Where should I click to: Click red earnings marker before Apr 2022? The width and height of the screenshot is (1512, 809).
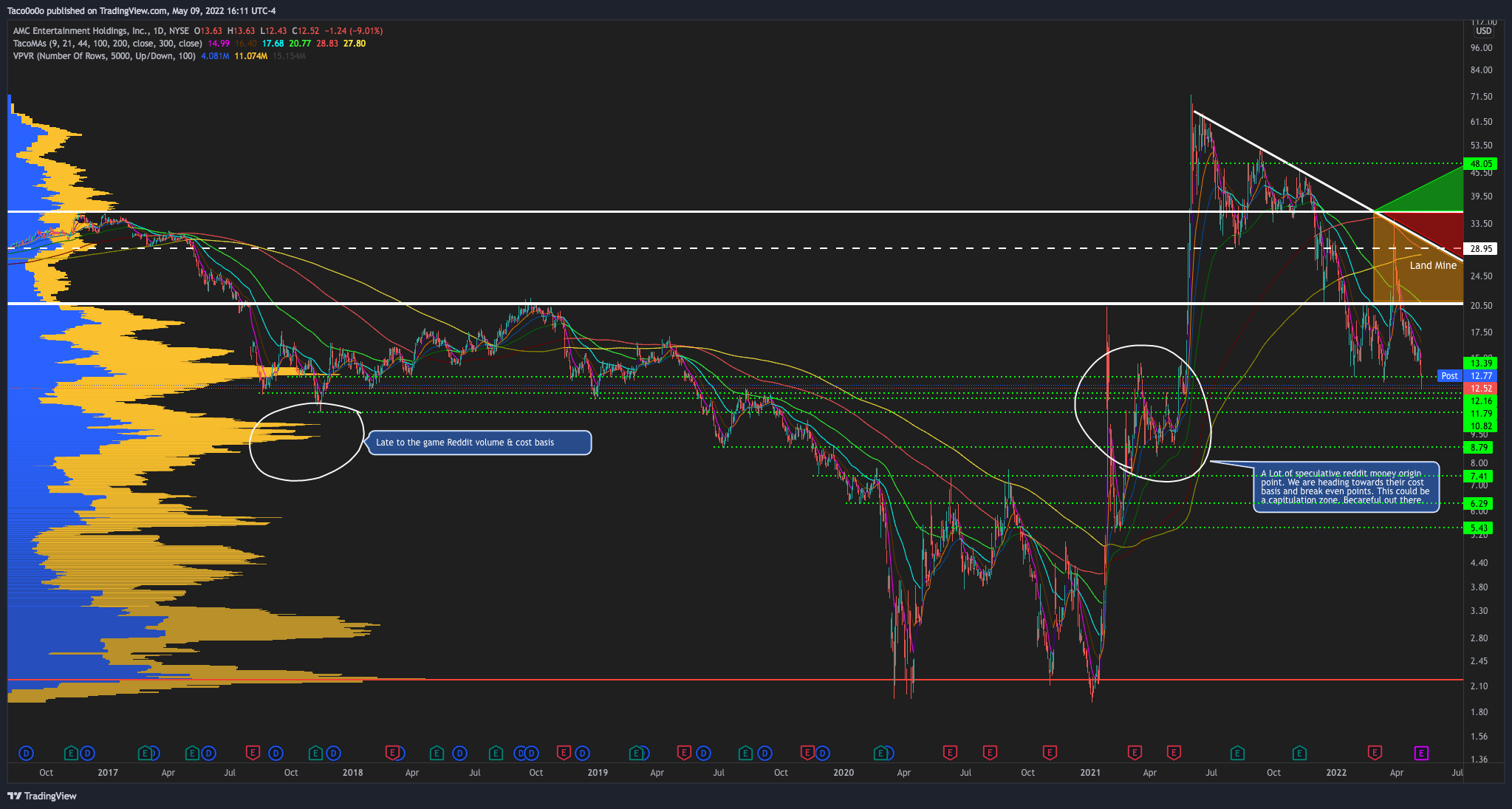point(1375,753)
